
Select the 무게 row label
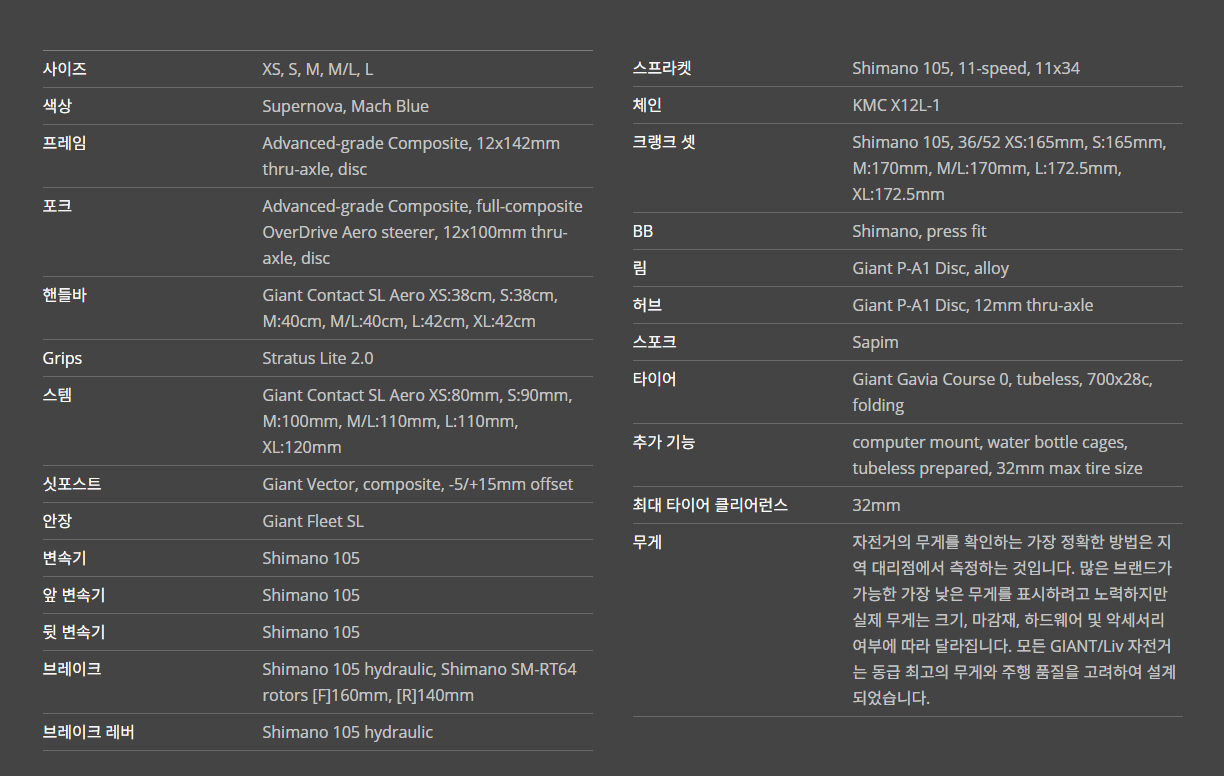click(x=647, y=542)
